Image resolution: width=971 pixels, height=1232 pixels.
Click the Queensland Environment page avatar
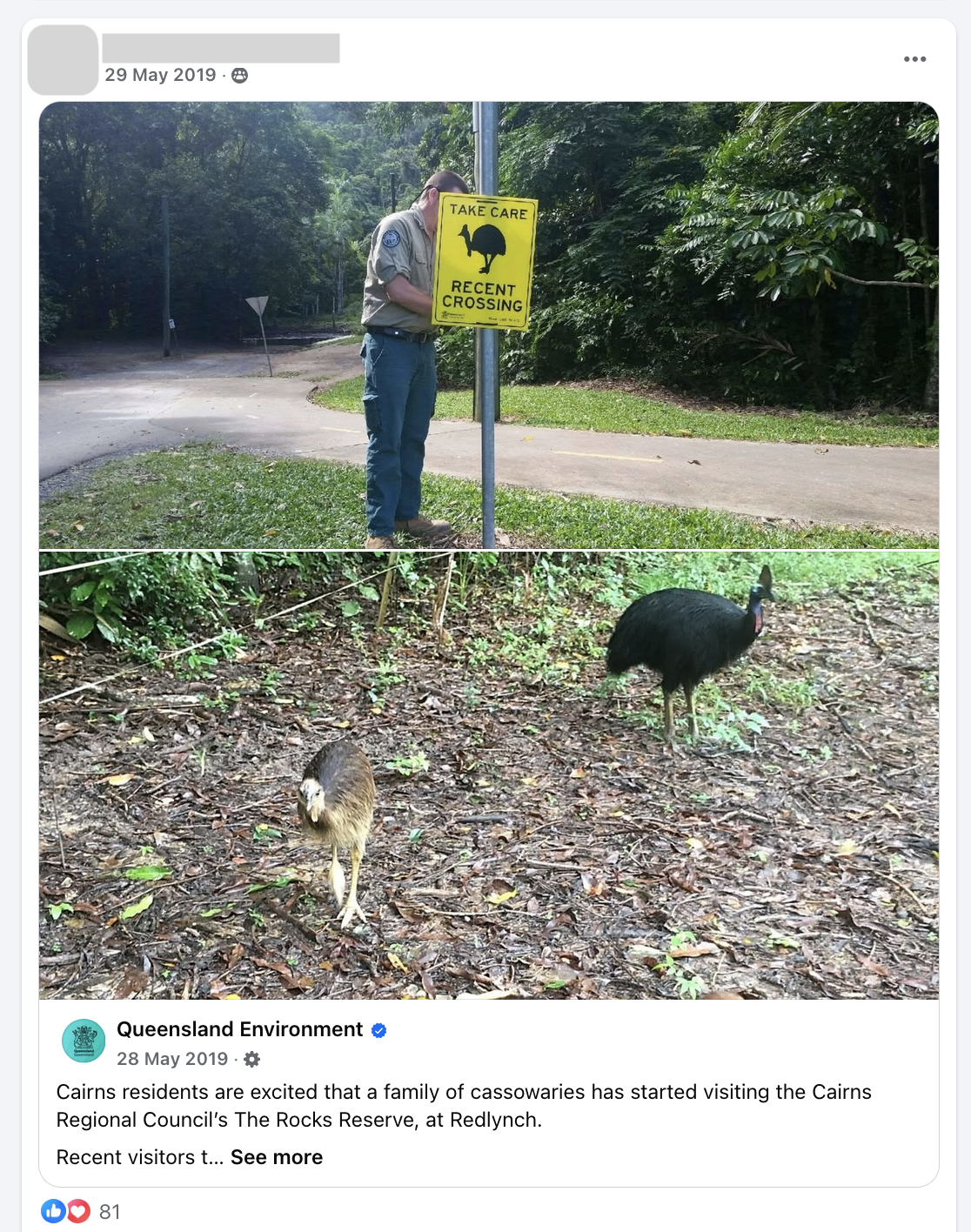[84, 1041]
